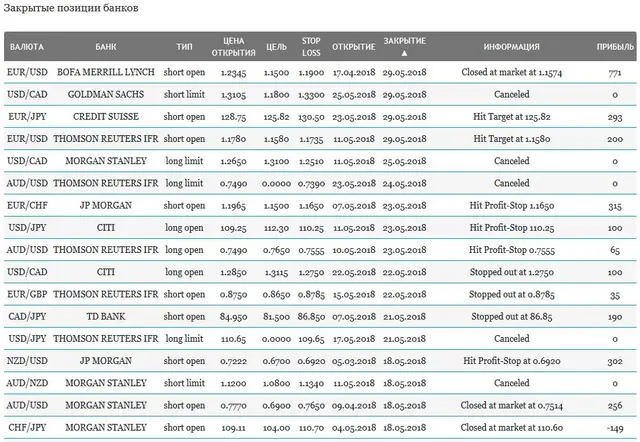Click target value 1.3115

(276, 272)
